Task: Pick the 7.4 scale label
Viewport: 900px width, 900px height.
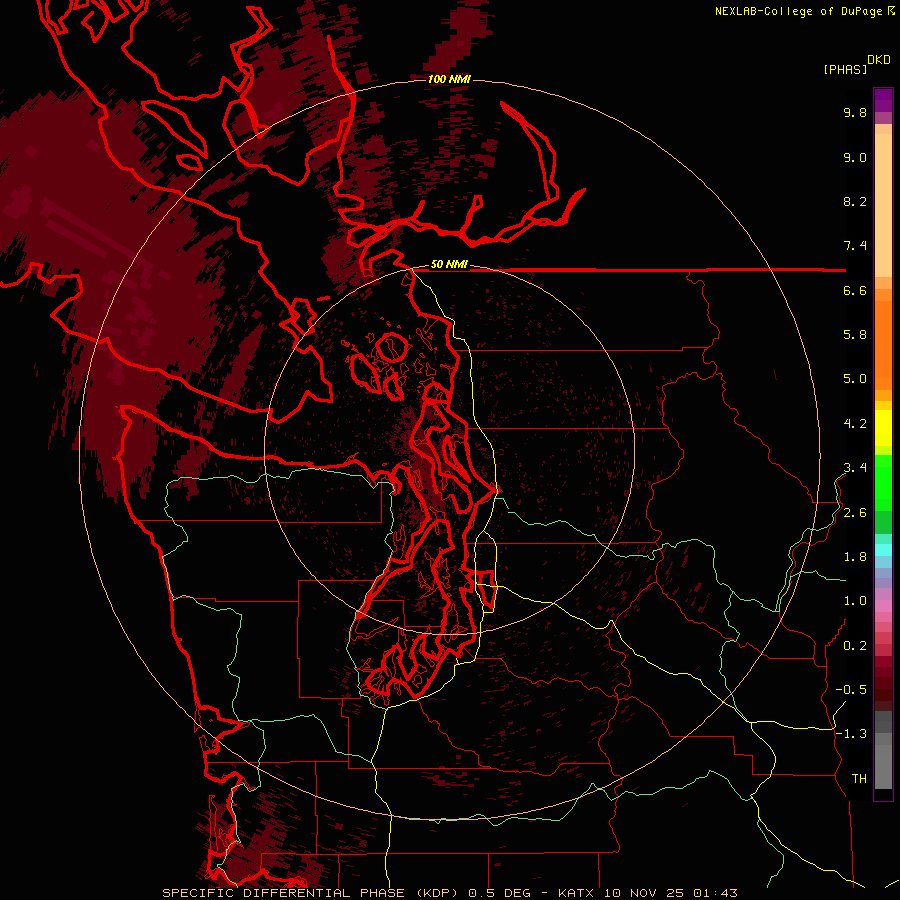Action: pos(855,246)
